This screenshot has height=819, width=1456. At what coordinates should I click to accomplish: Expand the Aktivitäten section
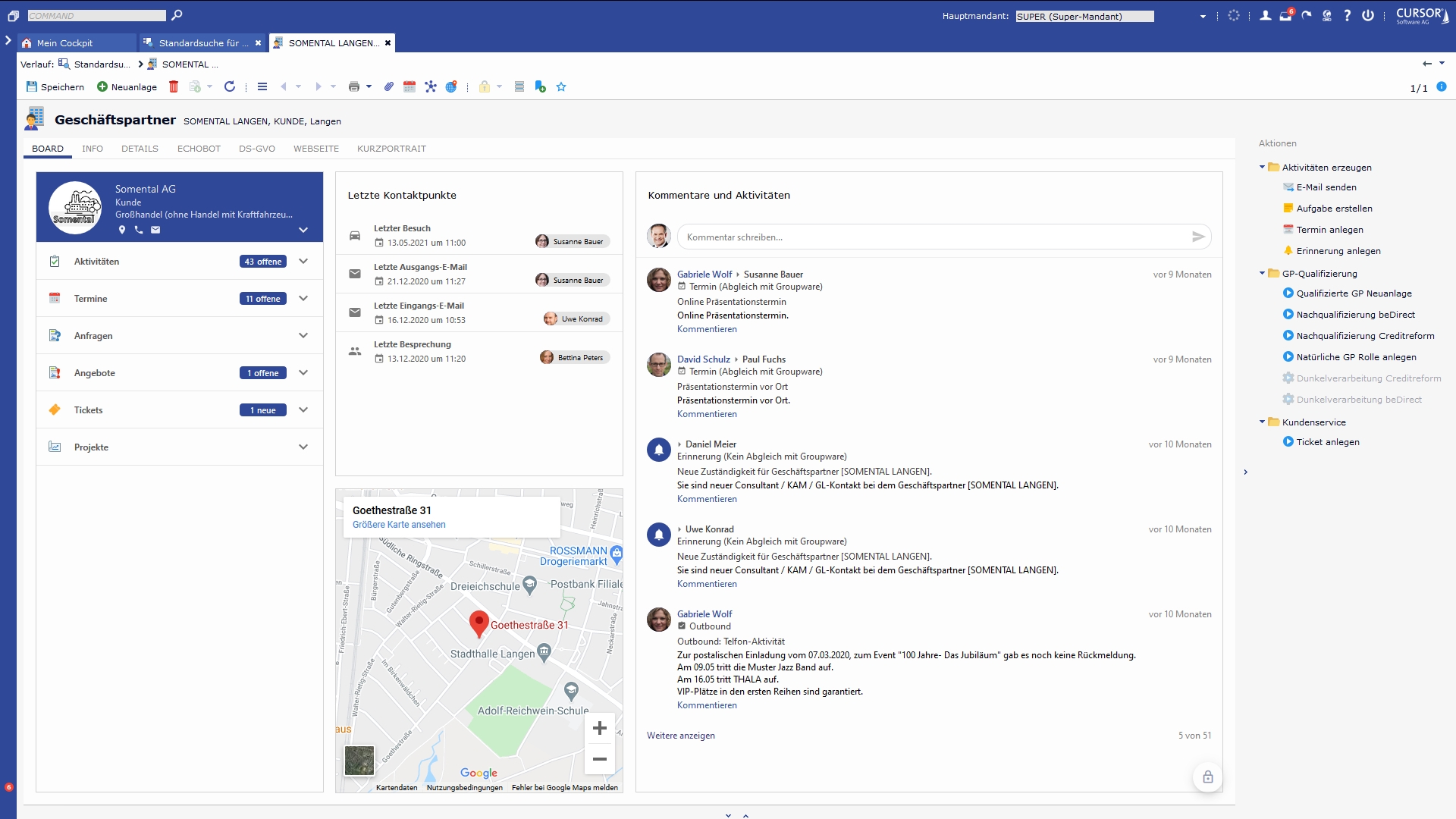303,262
